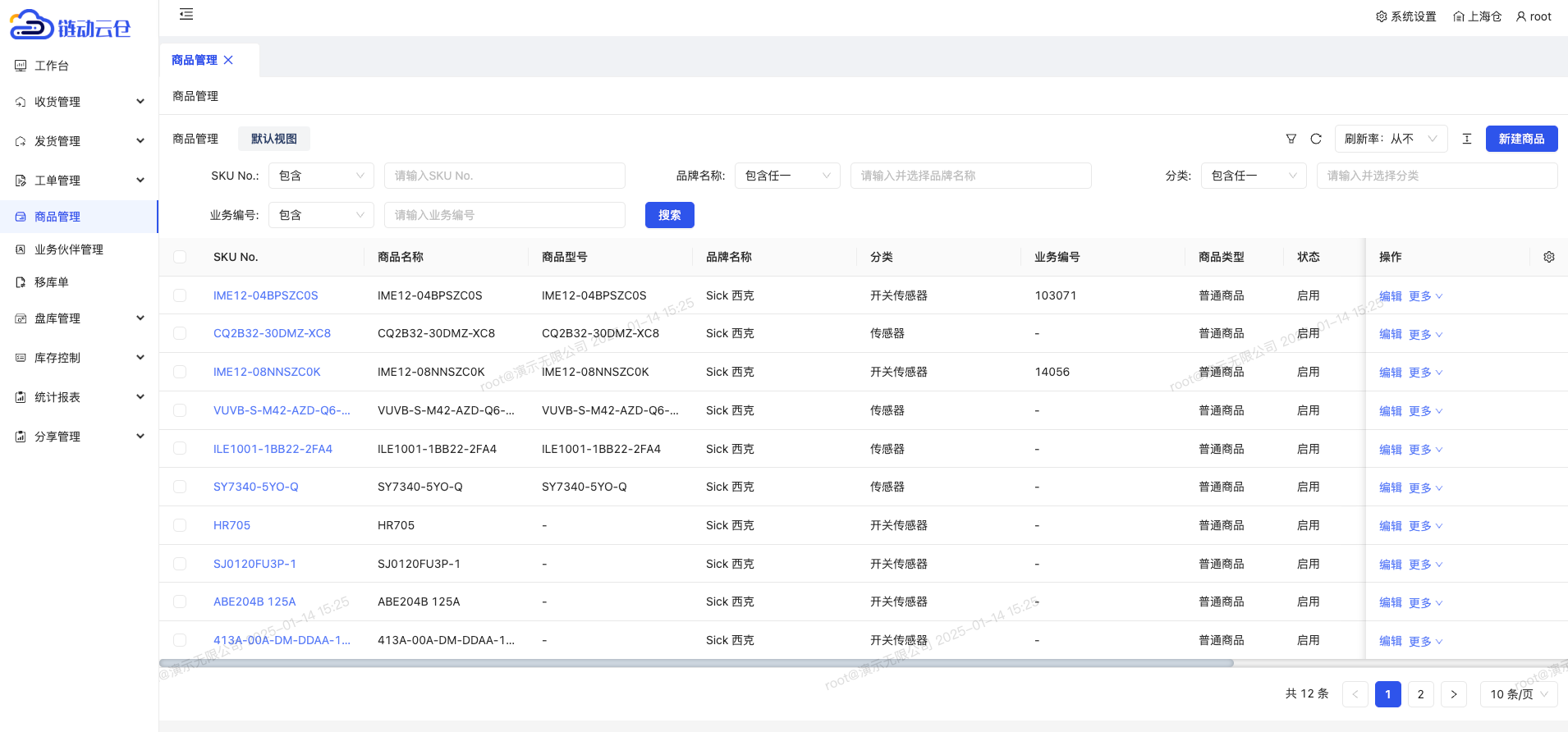
Task: Open 工作台 from the sidebar
Action: point(52,66)
